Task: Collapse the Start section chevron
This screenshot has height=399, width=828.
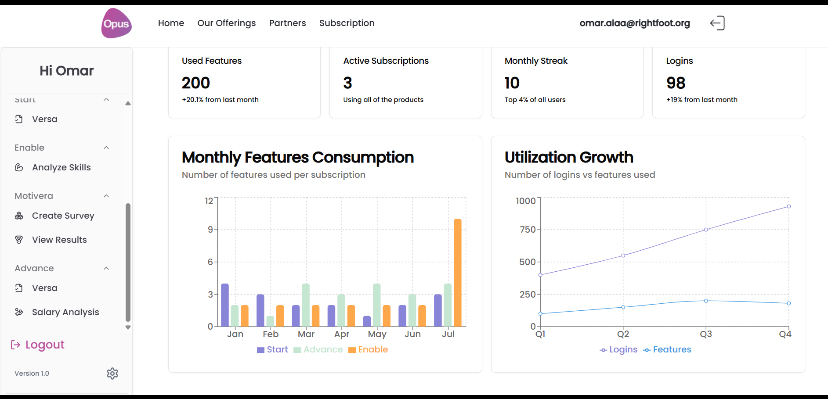Action: pos(106,99)
